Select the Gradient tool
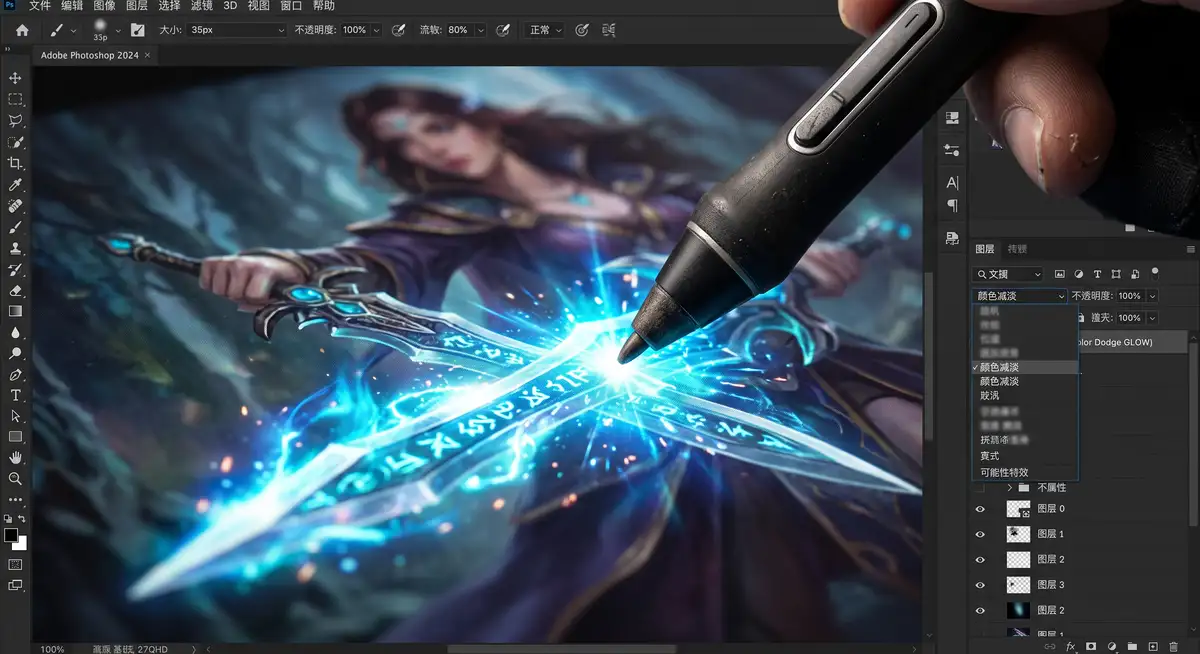Image resolution: width=1200 pixels, height=654 pixels. coord(15,311)
